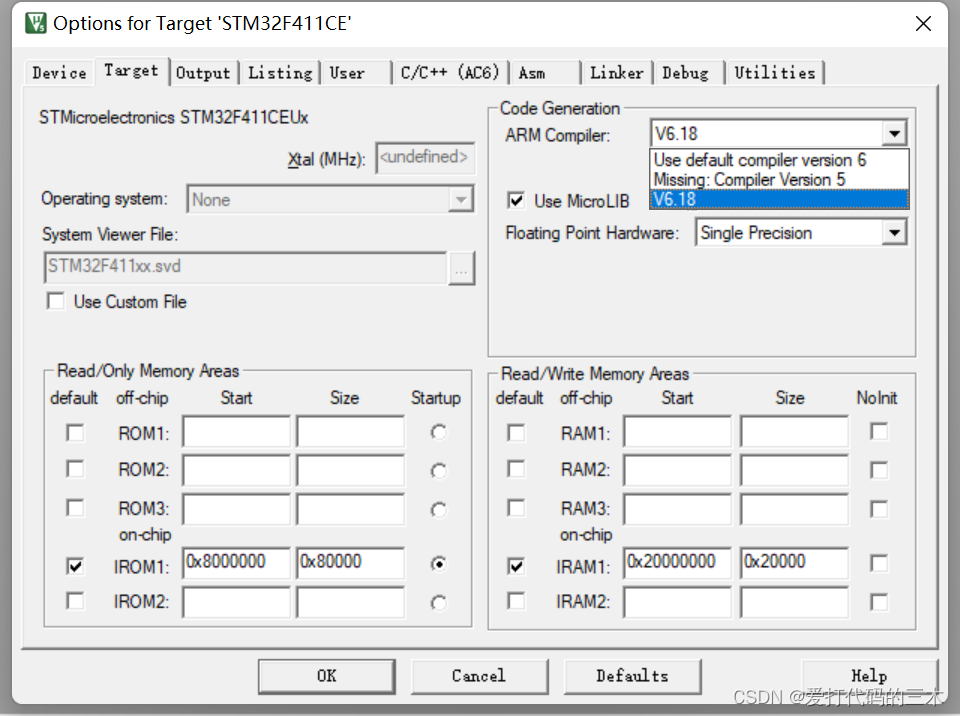The height and width of the screenshot is (716, 960).
Task: Check the RAM3 default checkbox
Action: pyautogui.click(x=516, y=508)
